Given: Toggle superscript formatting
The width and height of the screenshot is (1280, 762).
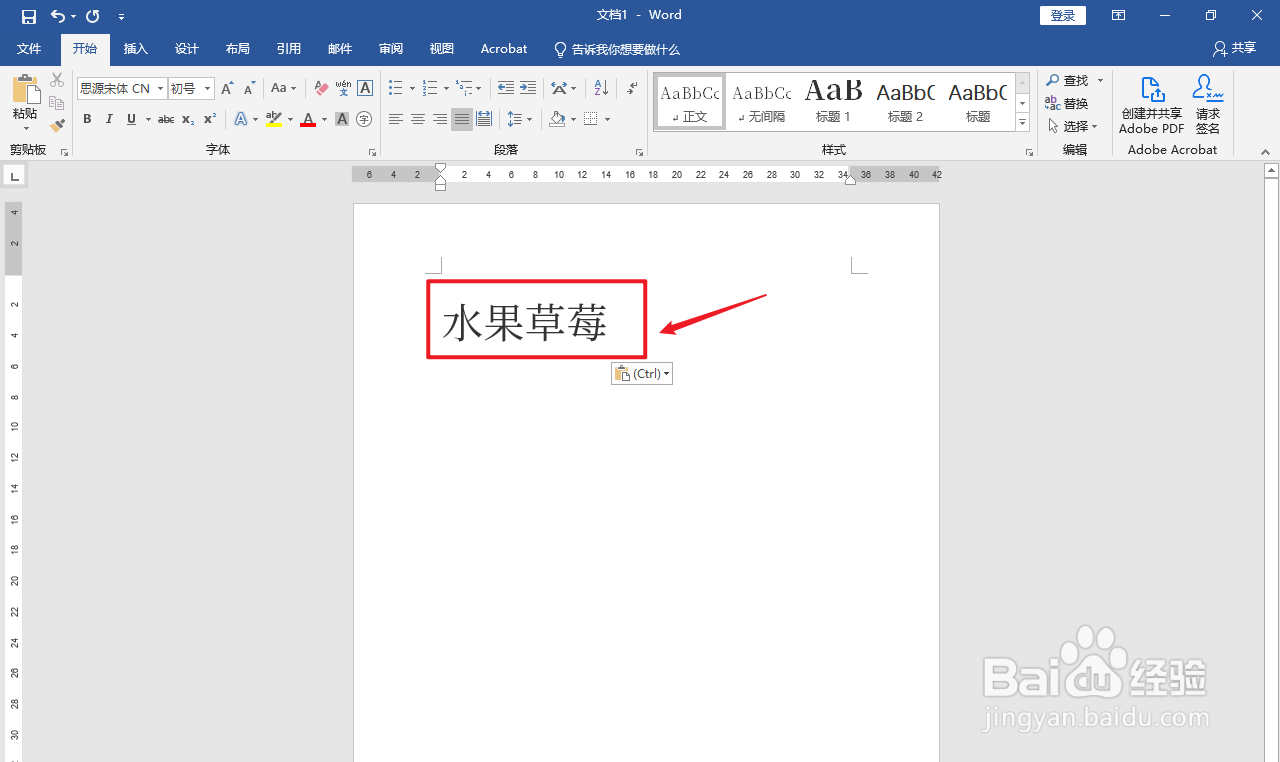Looking at the screenshot, I should [x=210, y=119].
